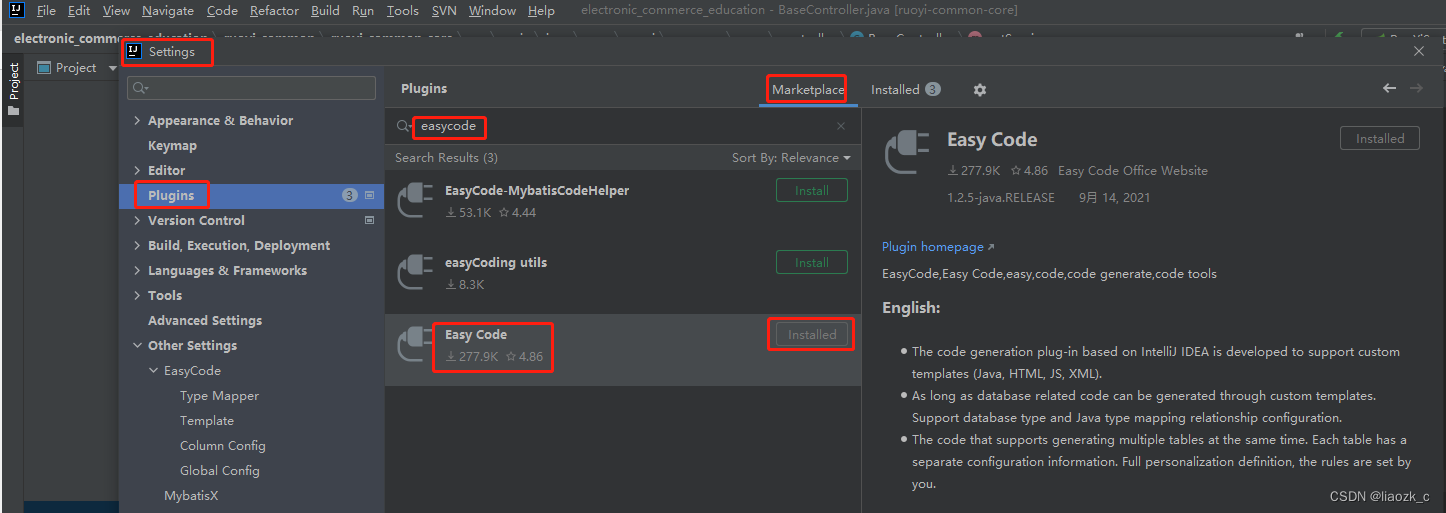This screenshot has width=1446, height=513.
Task: Open the Project side tool window tab
Action: (13, 90)
